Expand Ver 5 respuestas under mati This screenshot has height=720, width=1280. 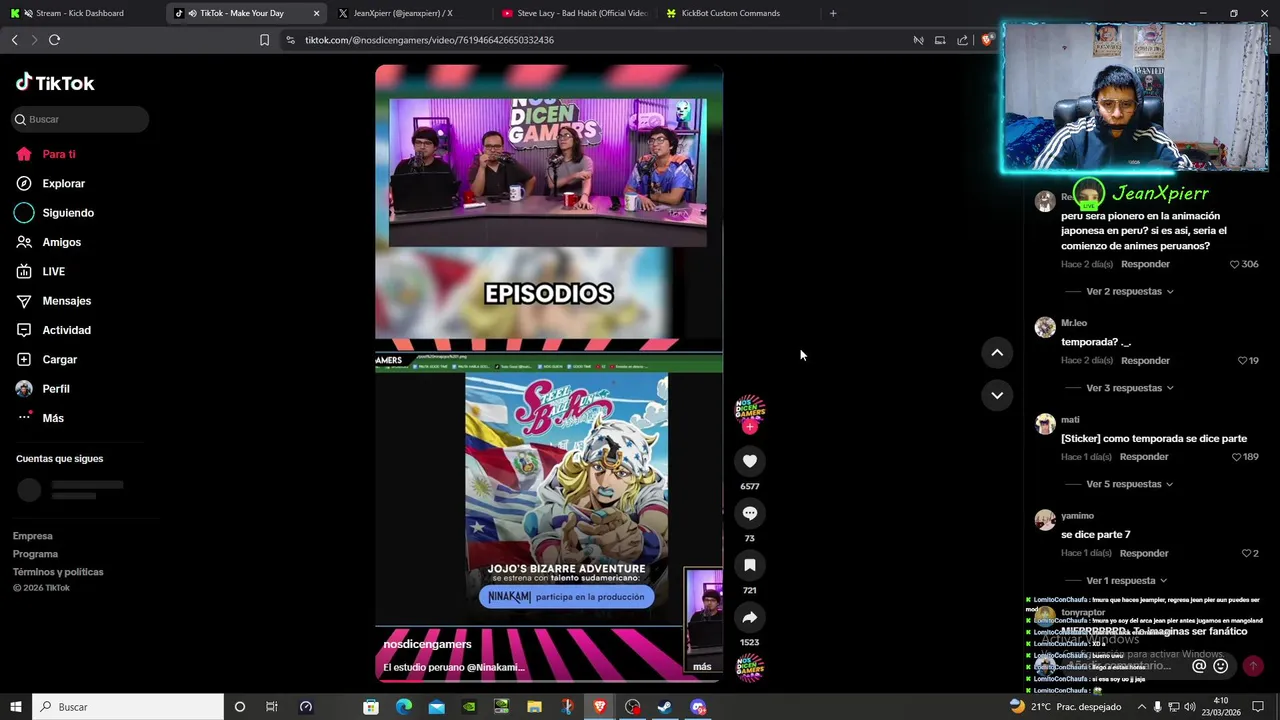tap(1130, 484)
